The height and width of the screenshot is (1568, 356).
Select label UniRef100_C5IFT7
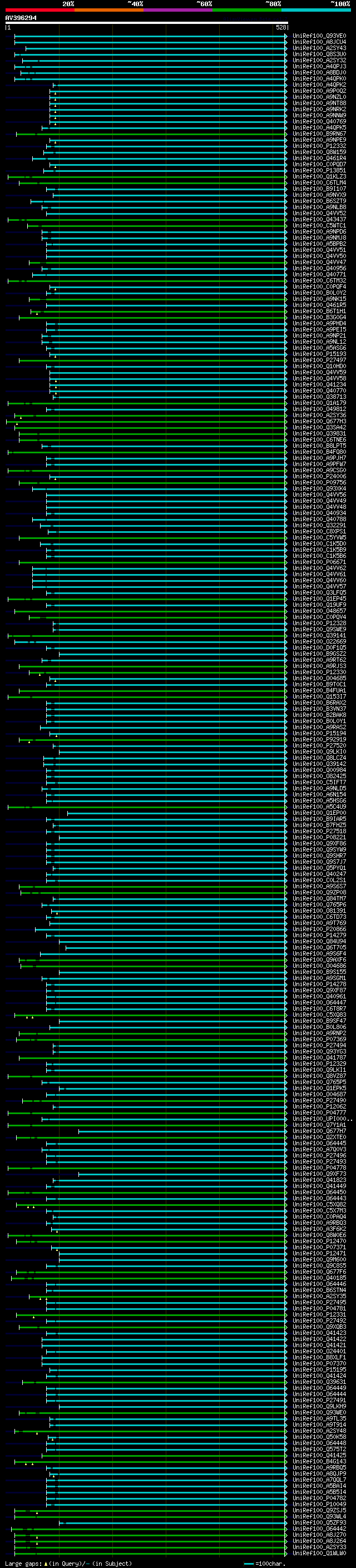319,782
